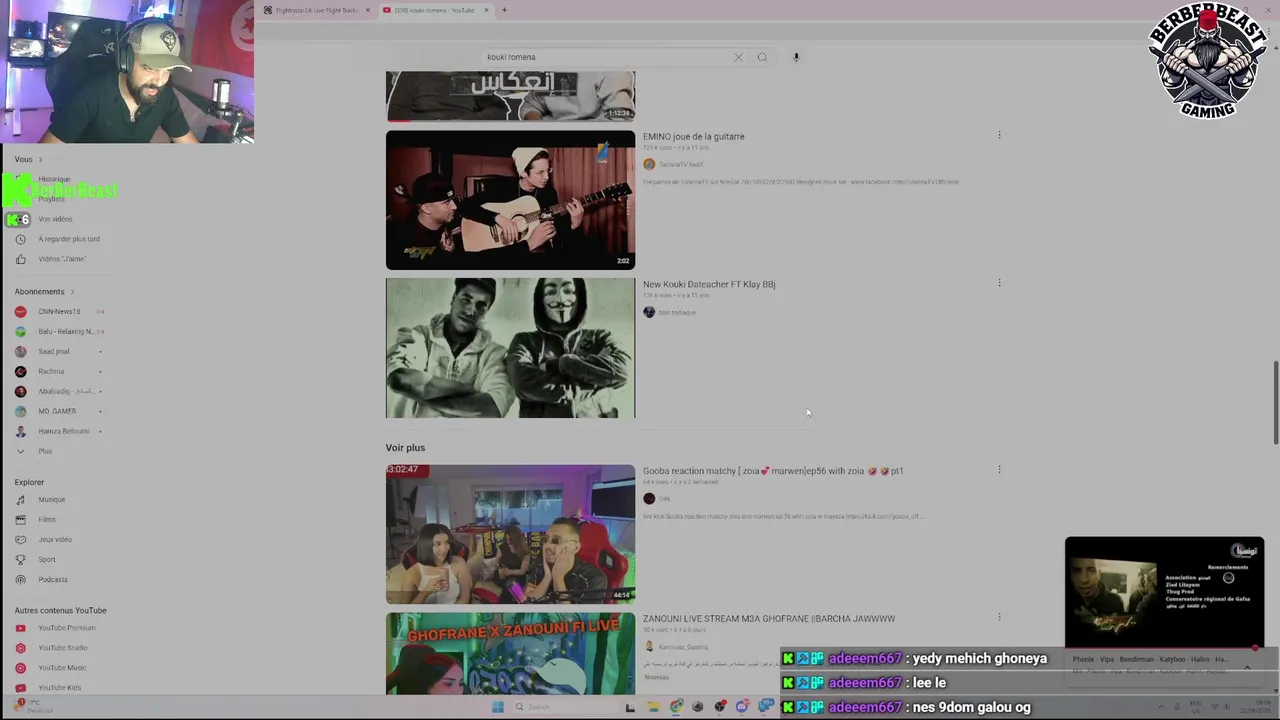Click the mini player video at bottom right
The height and width of the screenshot is (720, 1280).
(1164, 592)
